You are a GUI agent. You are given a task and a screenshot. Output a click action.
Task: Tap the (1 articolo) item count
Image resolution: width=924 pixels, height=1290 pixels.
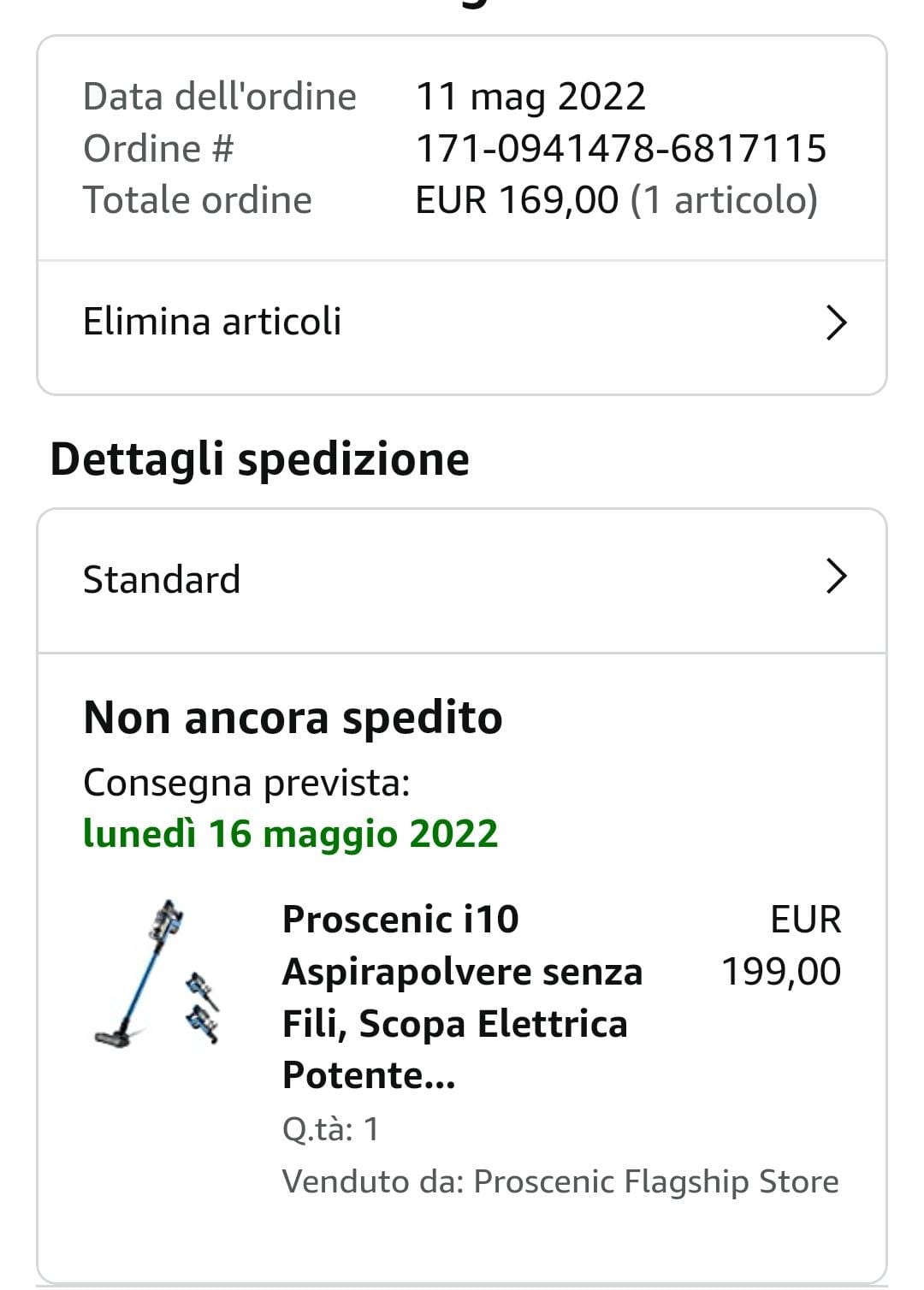tap(724, 200)
